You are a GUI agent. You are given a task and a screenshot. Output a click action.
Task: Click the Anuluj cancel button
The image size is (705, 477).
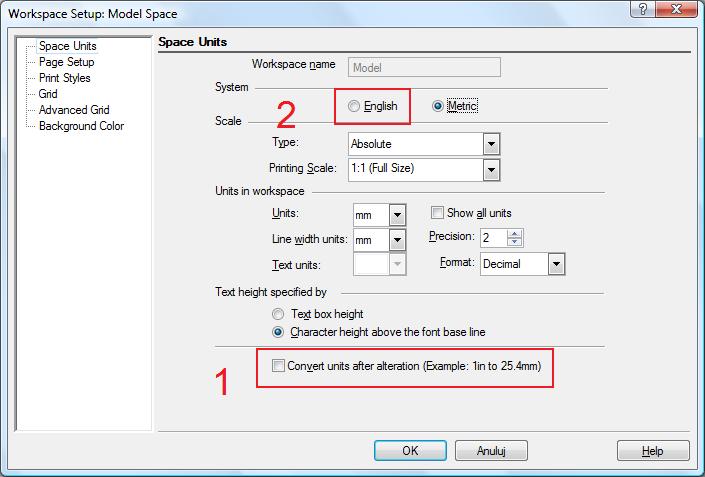pos(491,450)
